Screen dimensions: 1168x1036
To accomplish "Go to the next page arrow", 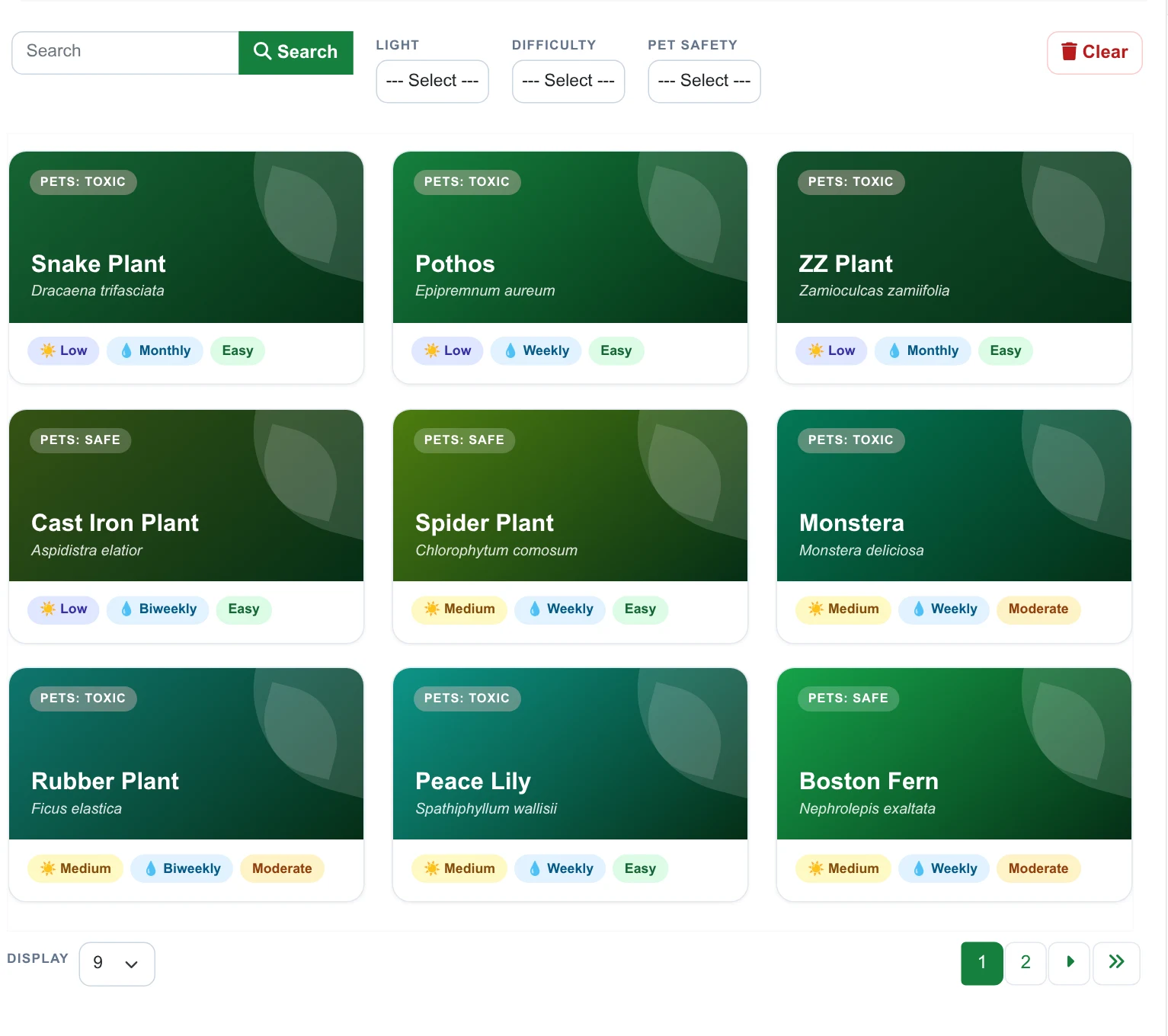I will [1070, 964].
